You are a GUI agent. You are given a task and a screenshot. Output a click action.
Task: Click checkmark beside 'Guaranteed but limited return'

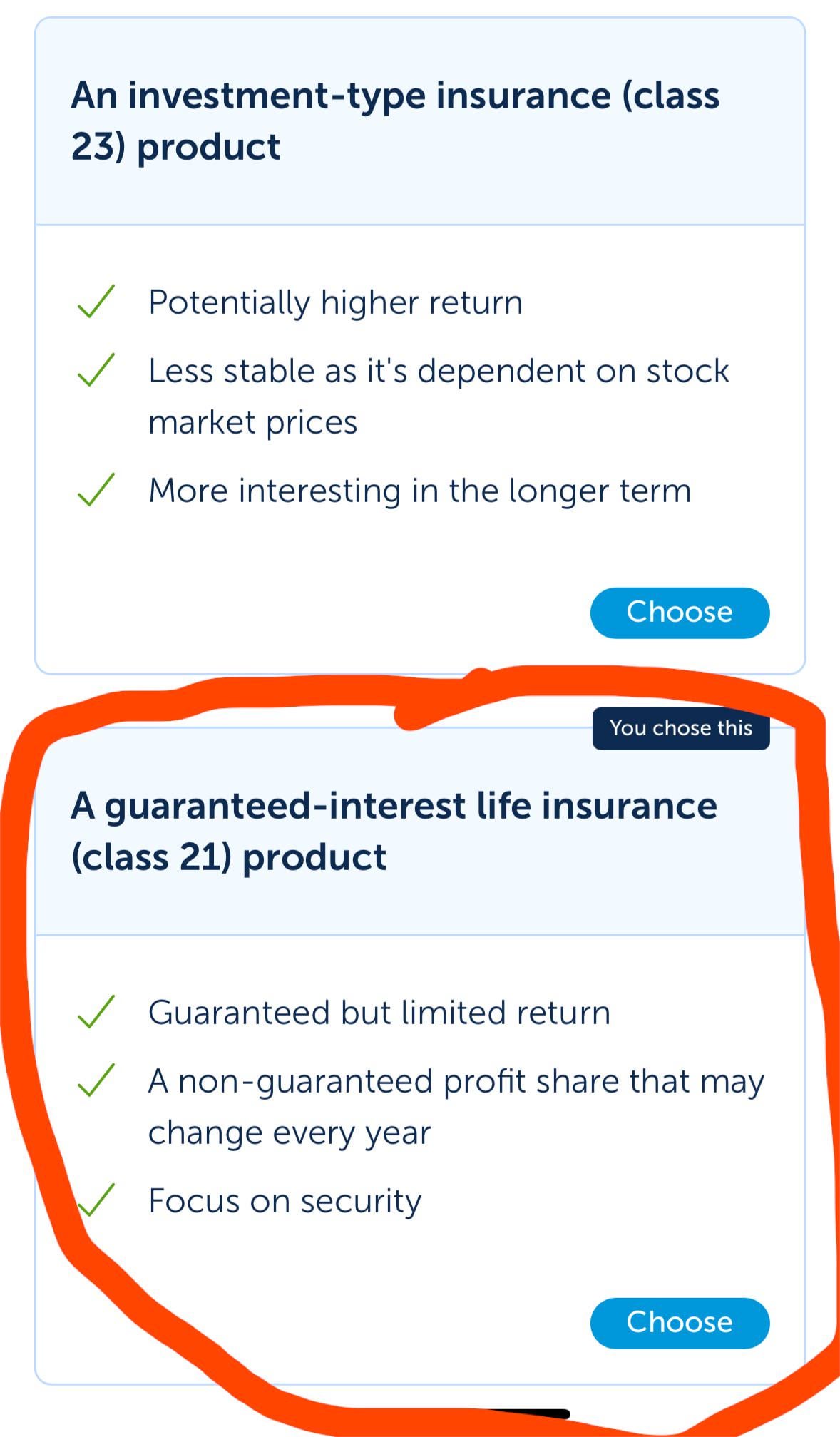96,1012
